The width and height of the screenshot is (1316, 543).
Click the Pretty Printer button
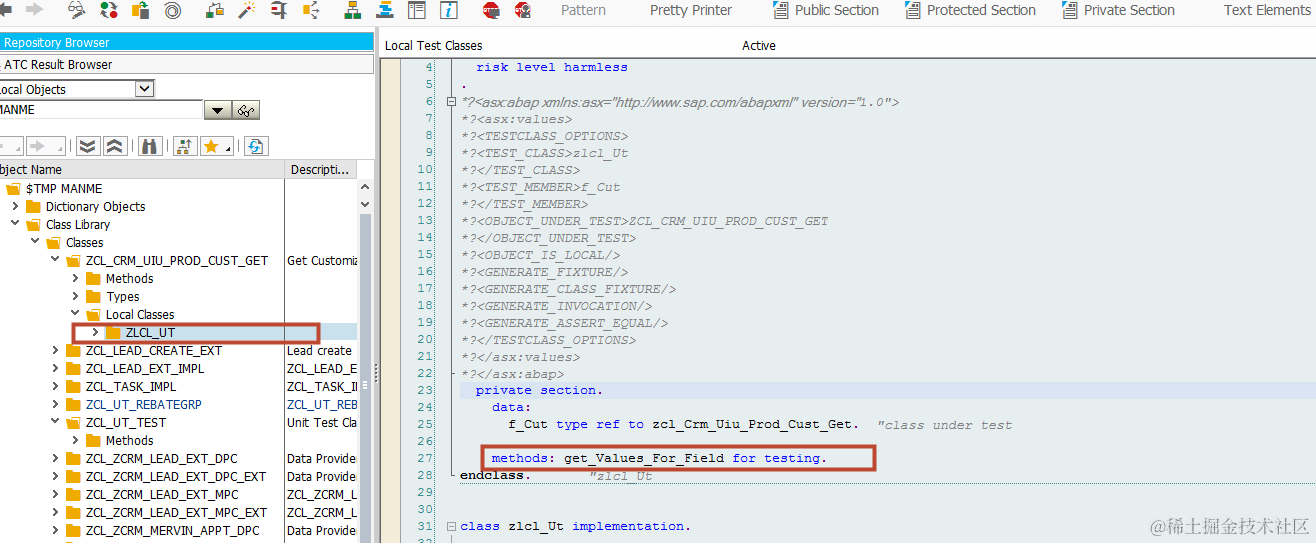(x=691, y=10)
